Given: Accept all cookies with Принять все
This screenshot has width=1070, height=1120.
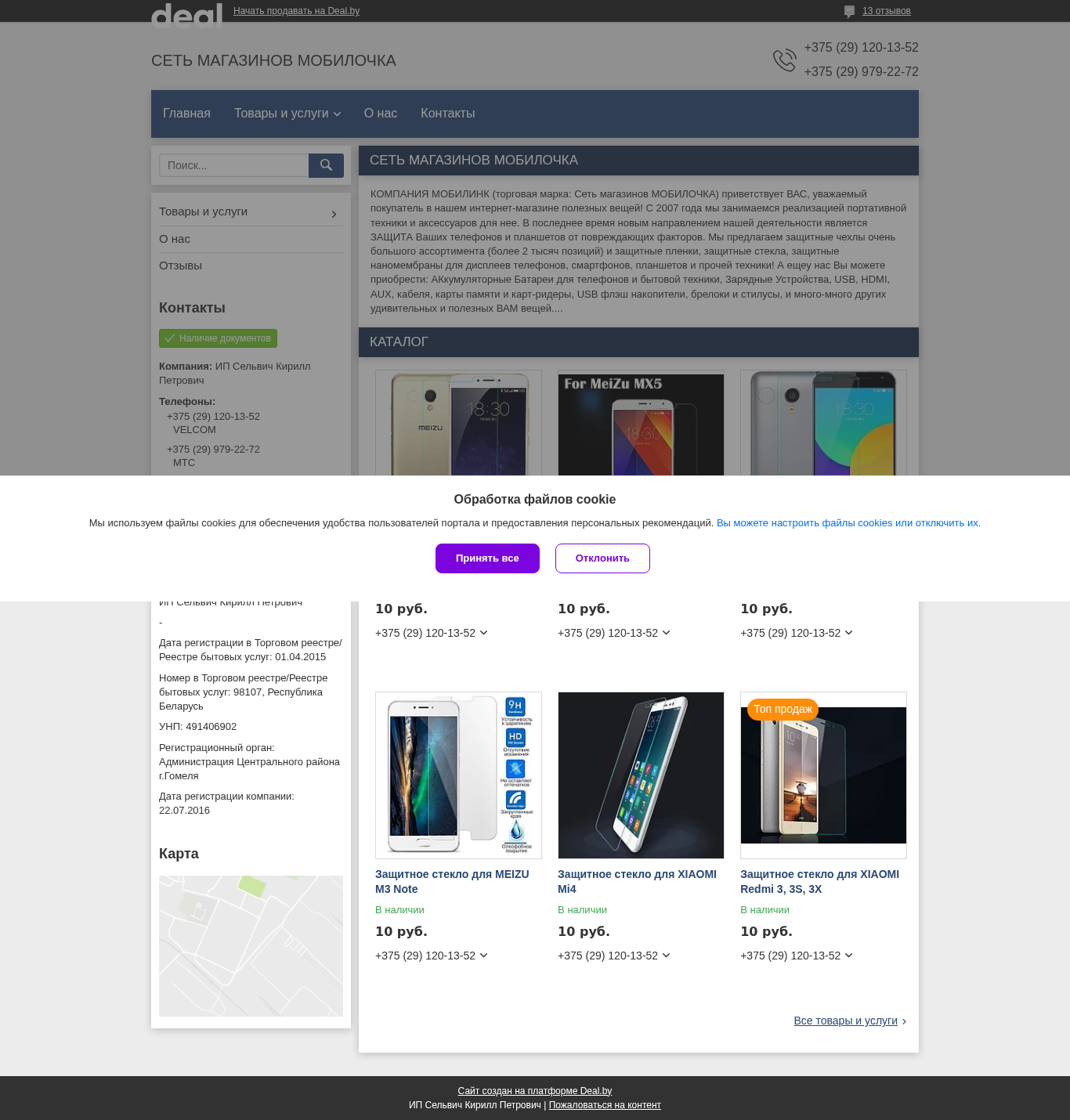Looking at the screenshot, I should coord(487,558).
